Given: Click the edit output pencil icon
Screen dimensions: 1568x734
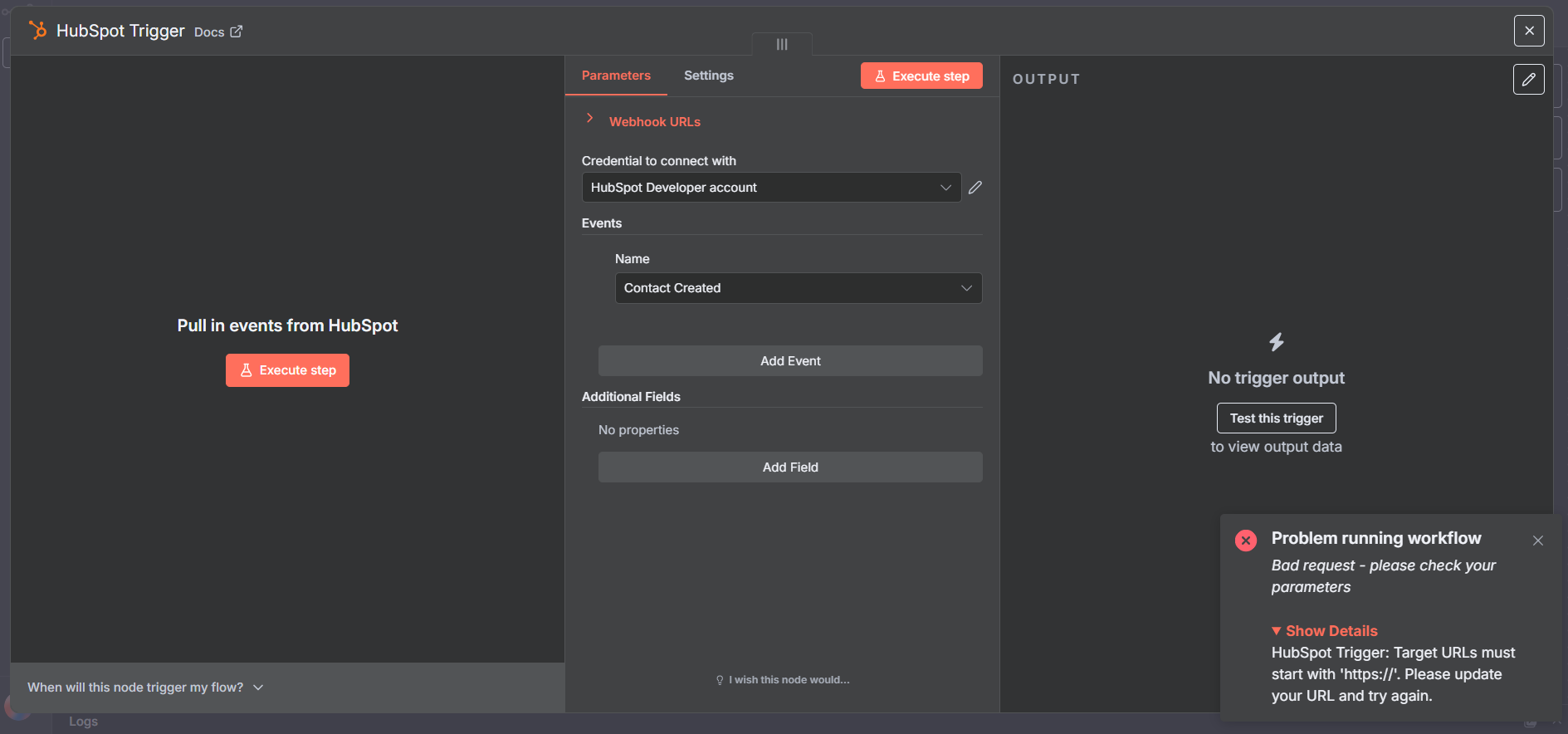Looking at the screenshot, I should coord(1528,80).
